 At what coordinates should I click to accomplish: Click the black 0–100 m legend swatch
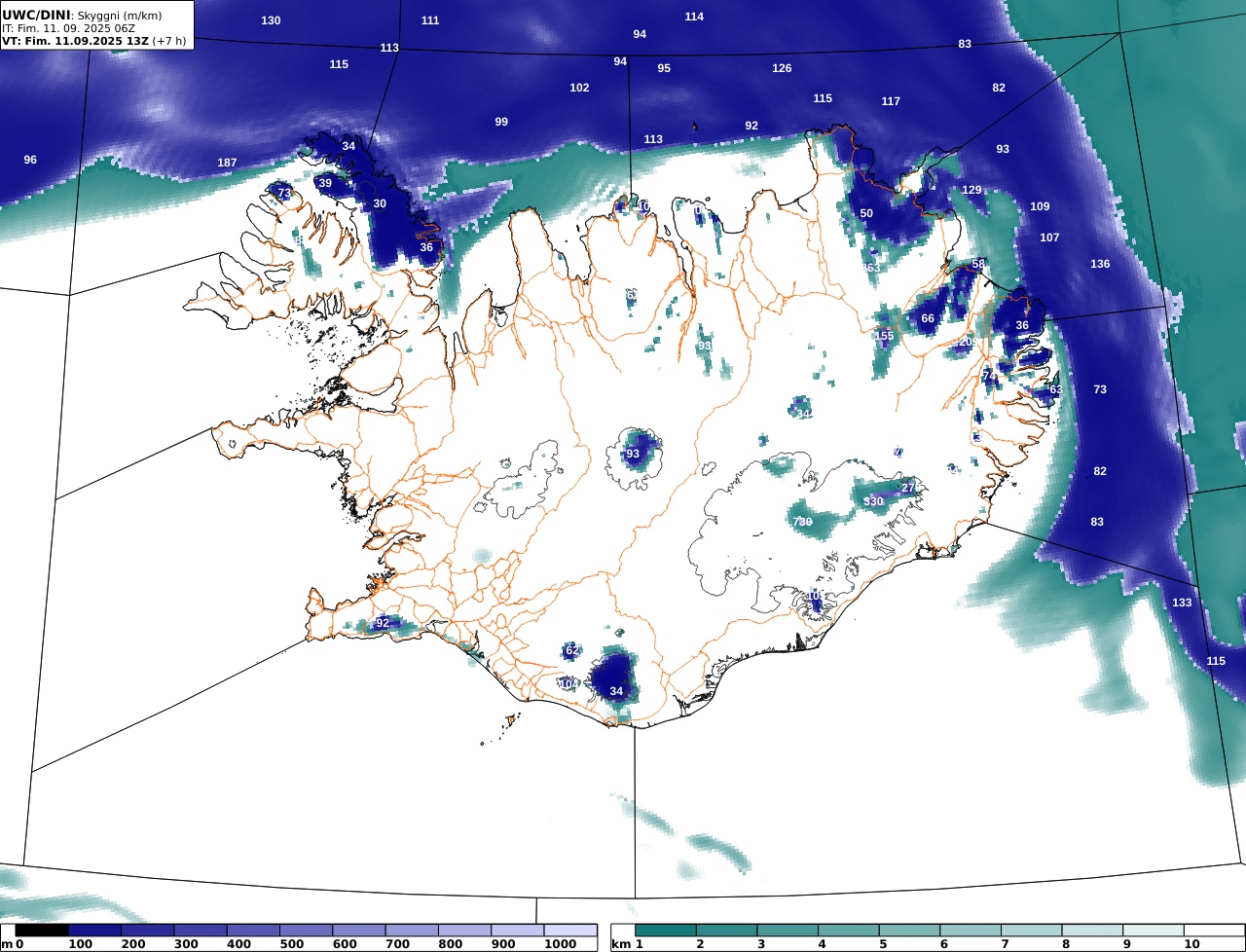[42, 931]
